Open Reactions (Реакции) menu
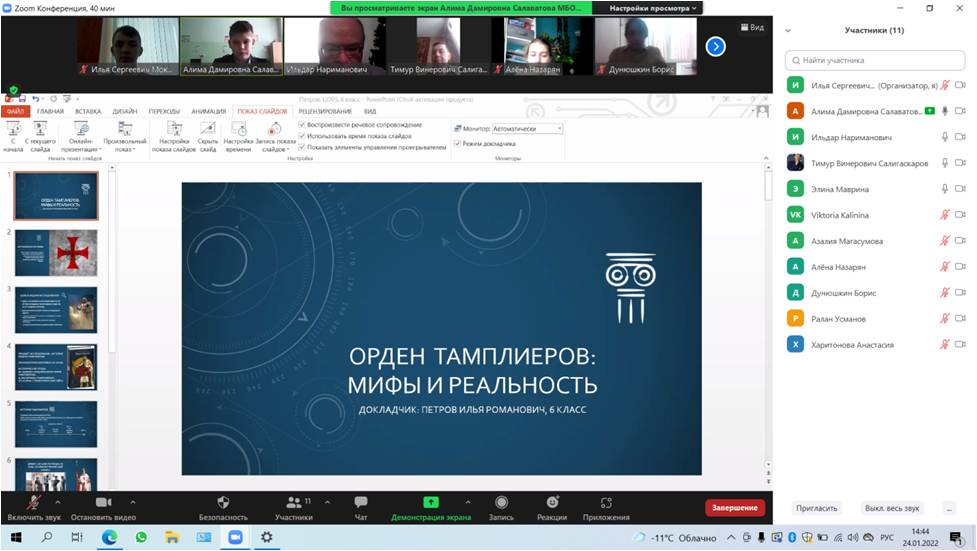The width and height of the screenshot is (977, 551). (552, 502)
